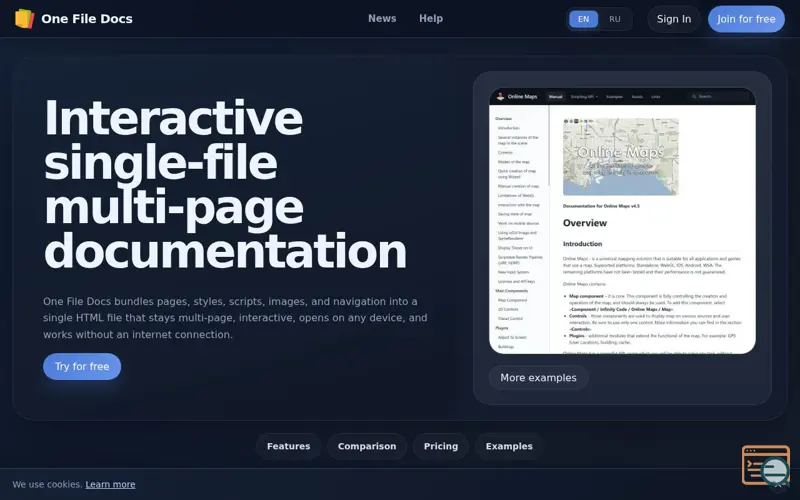This screenshot has height=500, width=800.
Task: Jump to the Comparison section
Action: (367, 446)
